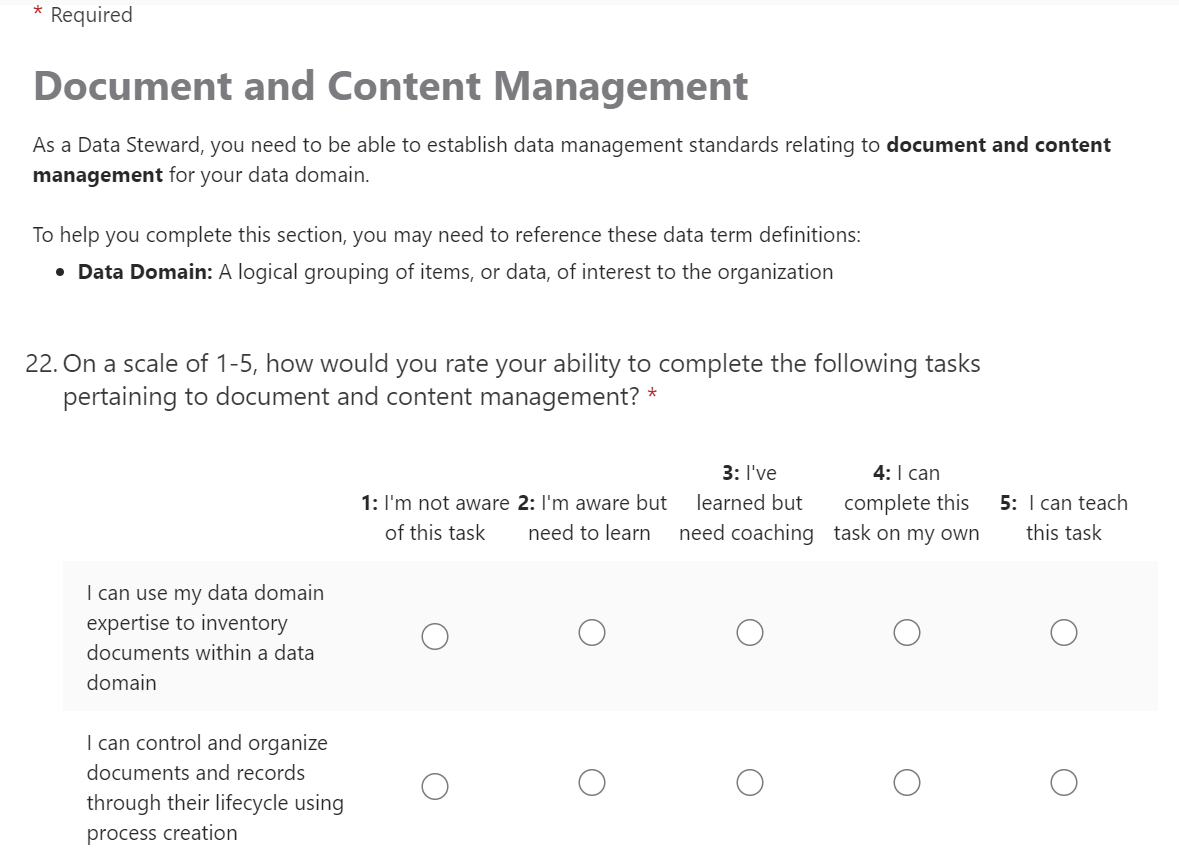1179x851 pixels.
Task: Click the '4: I can complete this task' header
Action: click(906, 503)
